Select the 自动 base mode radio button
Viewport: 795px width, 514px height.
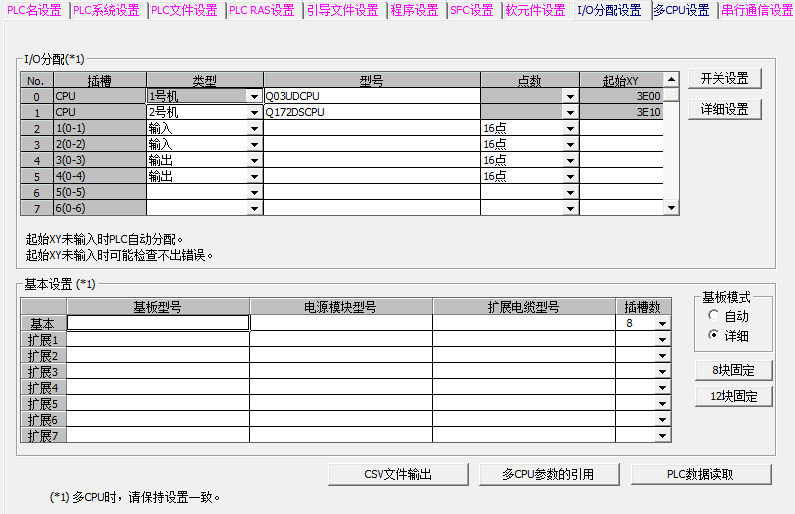click(712, 316)
